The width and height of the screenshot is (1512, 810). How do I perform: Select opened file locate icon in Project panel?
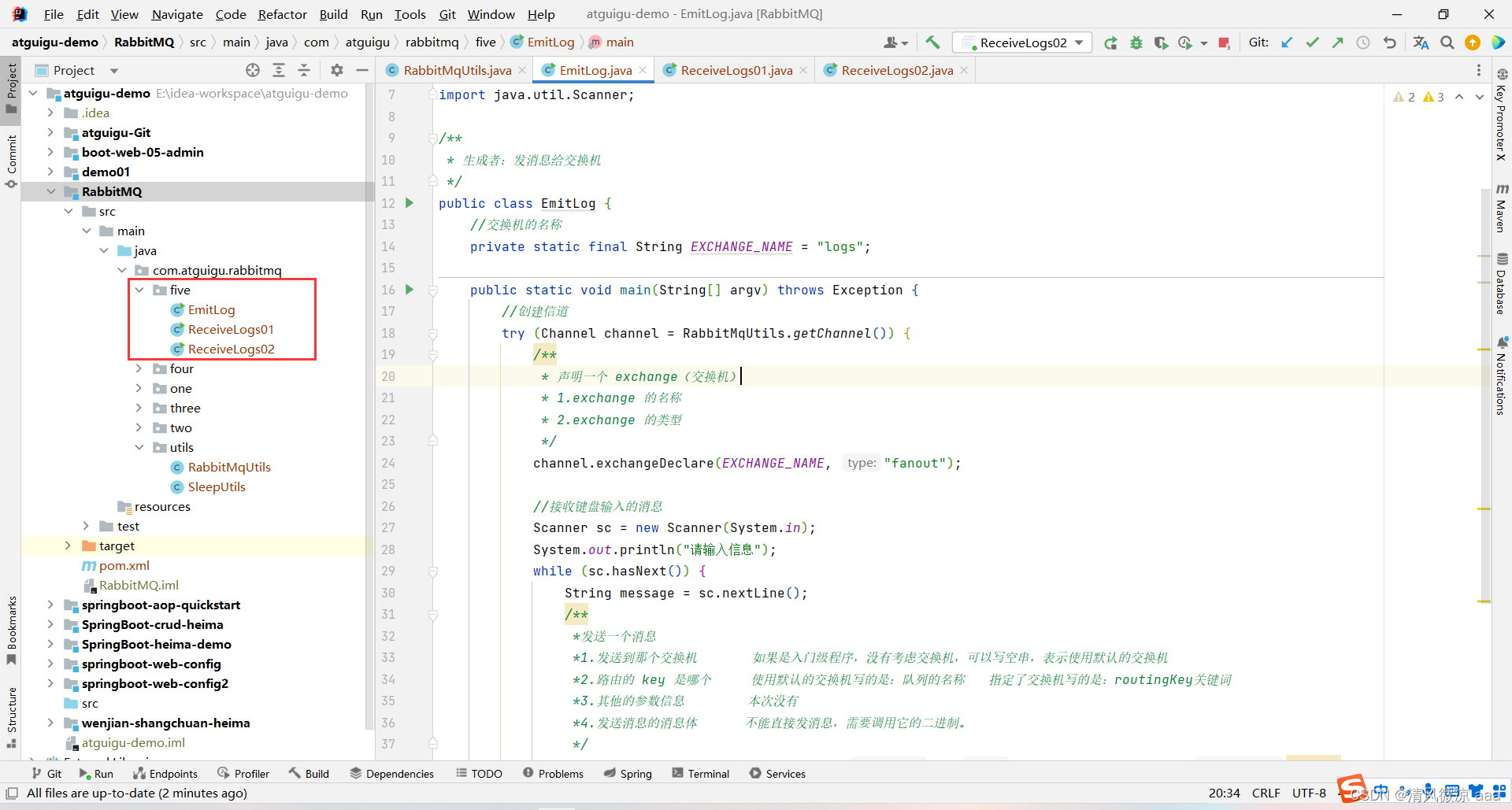tap(253, 70)
